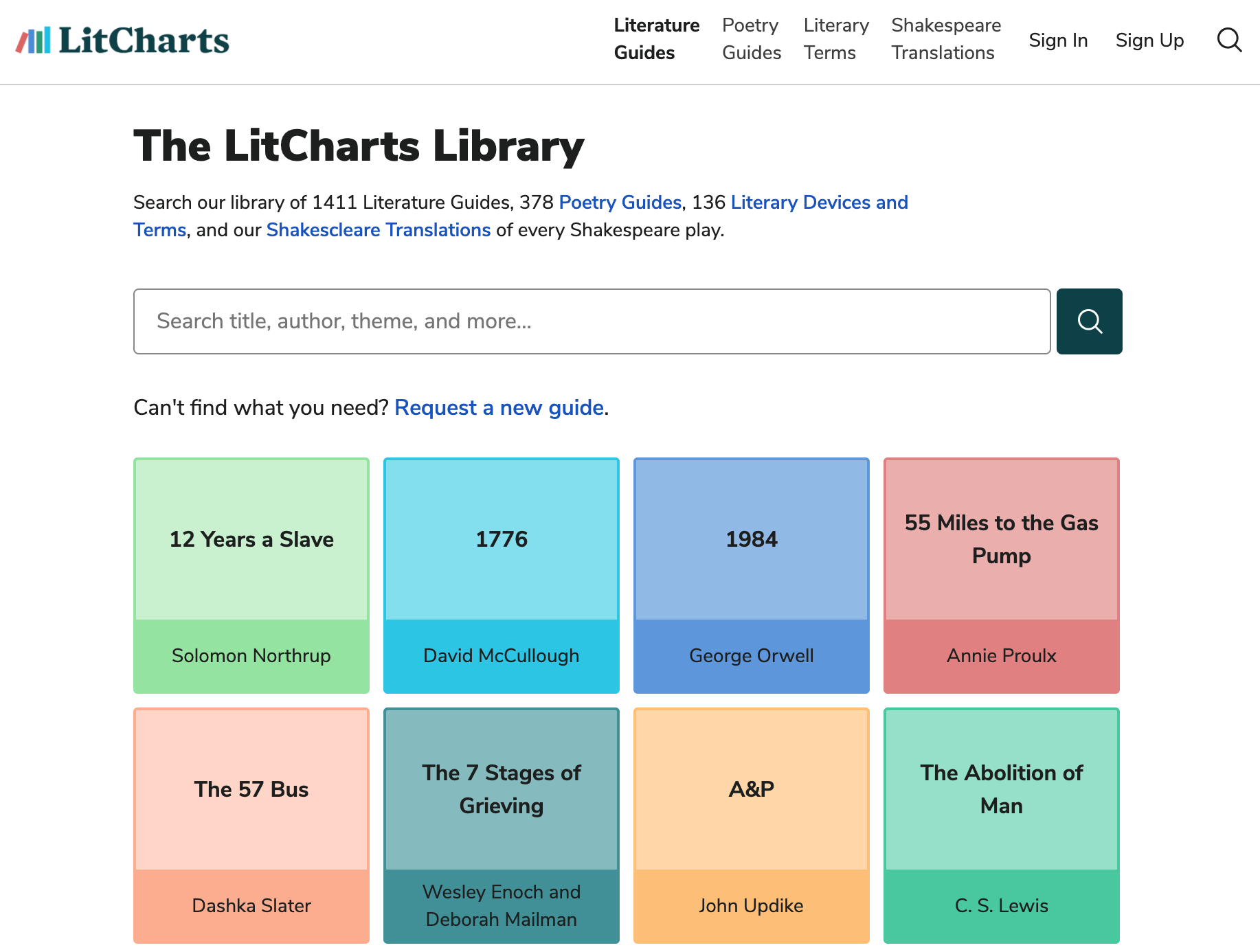The width and height of the screenshot is (1260, 952).
Task: Open Shakespeare Translations from the navigation bar
Action: 945,39
